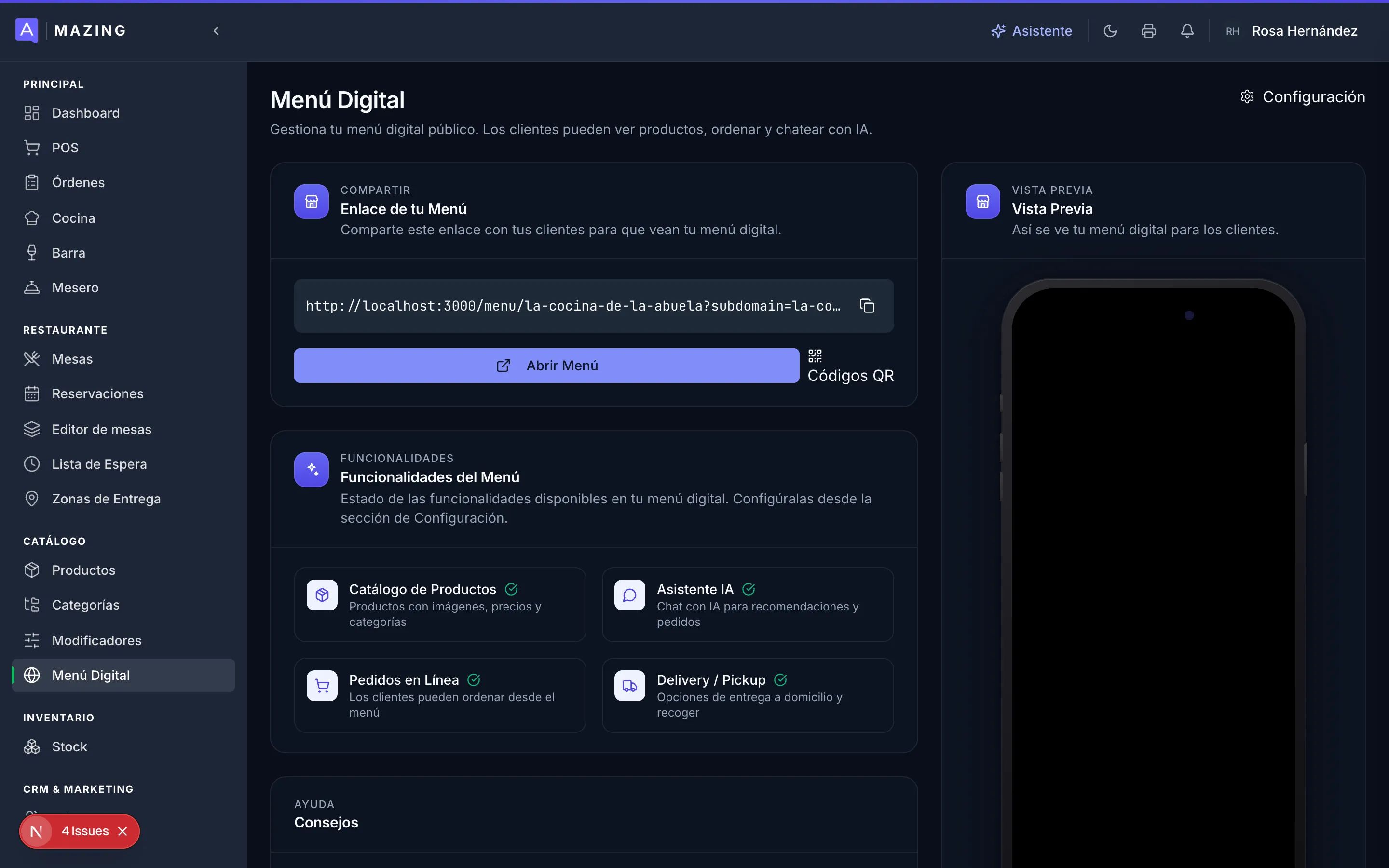The height and width of the screenshot is (868, 1389).
Task: Select Barra in sidebar
Action: 123,253
